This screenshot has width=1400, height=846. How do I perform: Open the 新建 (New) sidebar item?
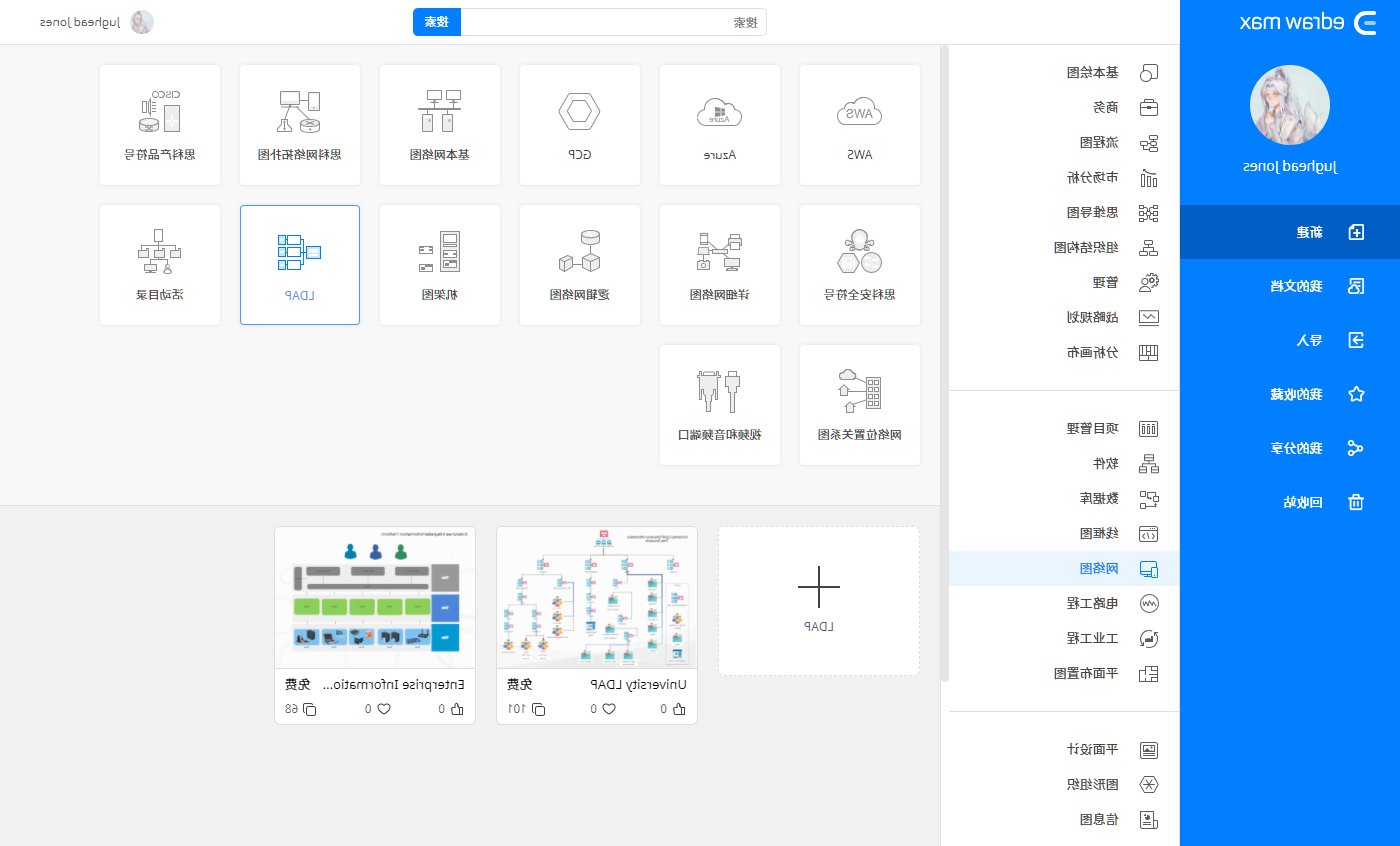tap(1290, 232)
